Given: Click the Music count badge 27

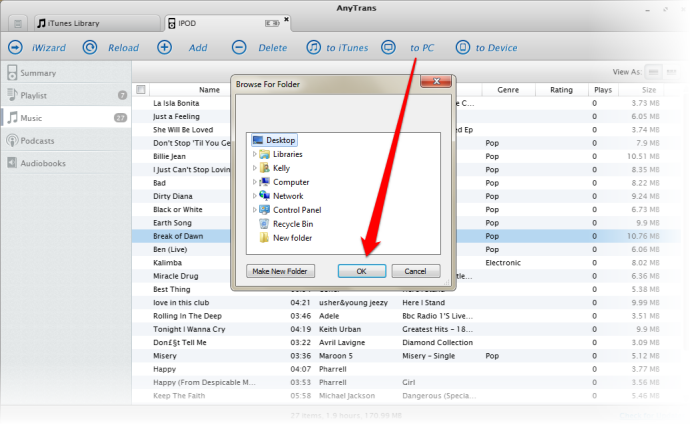Looking at the screenshot, I should (x=120, y=117).
